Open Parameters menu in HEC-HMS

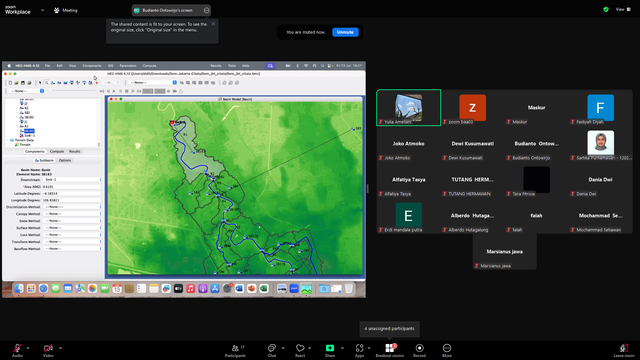pos(128,66)
